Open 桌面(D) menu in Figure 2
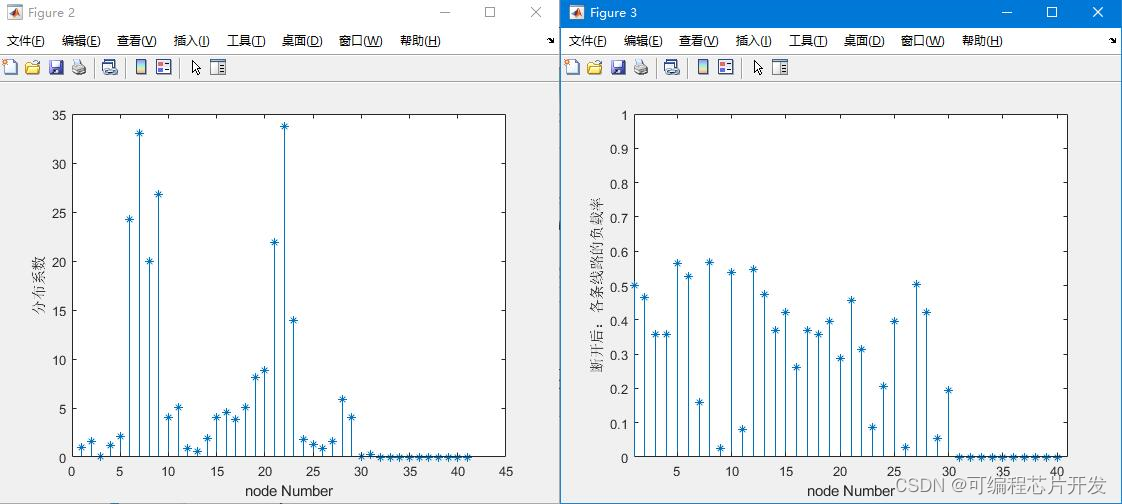The width and height of the screenshot is (1122, 504). [302, 41]
